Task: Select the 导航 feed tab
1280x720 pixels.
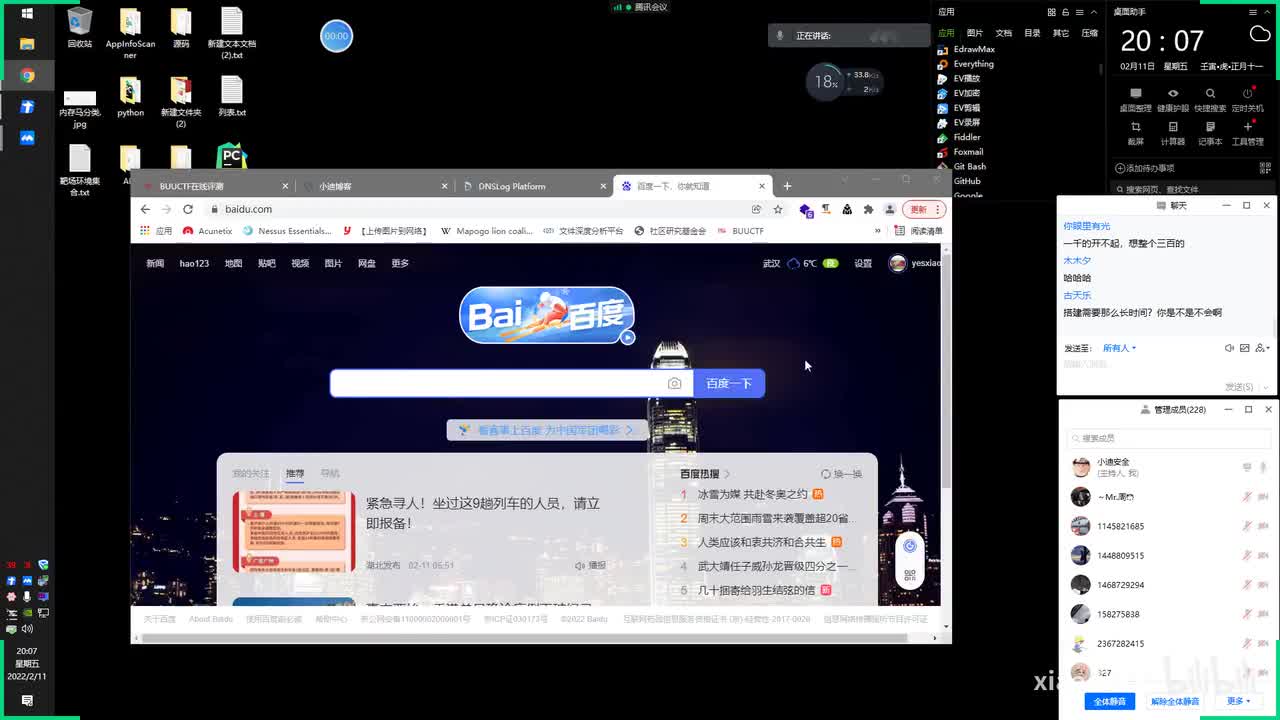Action: [330, 474]
